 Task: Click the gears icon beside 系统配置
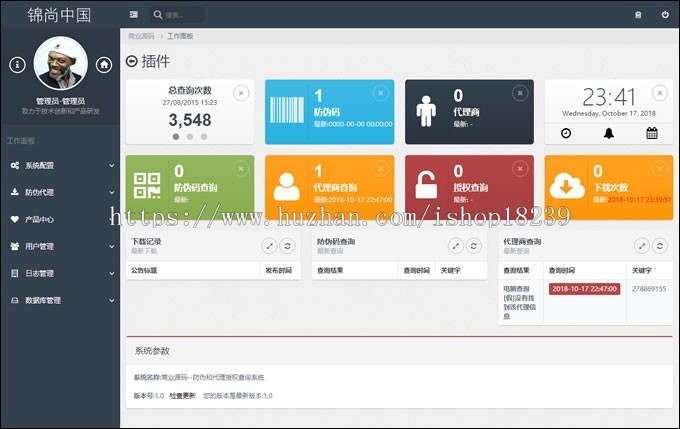[15, 165]
